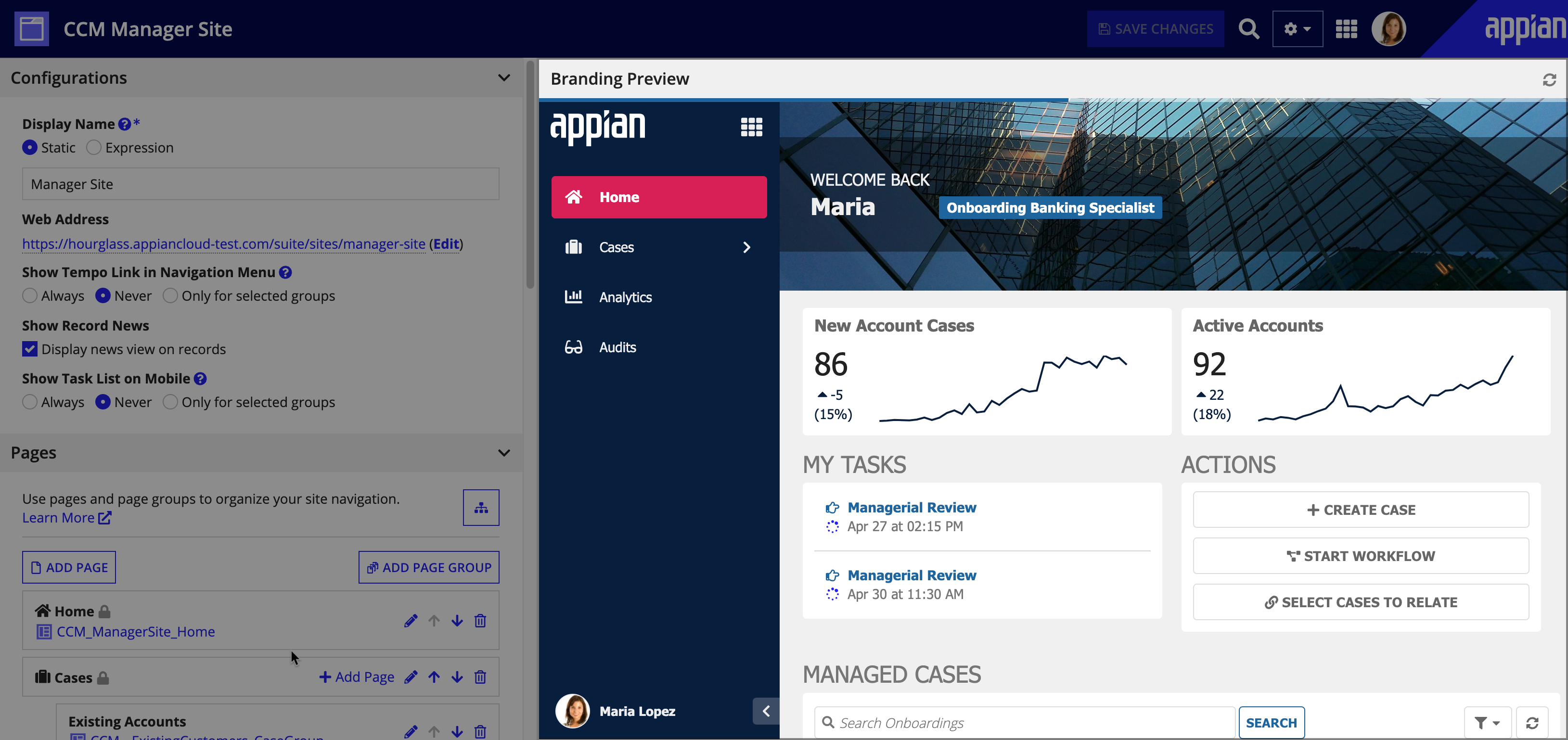Click the Manager Site name input field
The width and height of the screenshot is (1568, 740).
click(x=260, y=183)
